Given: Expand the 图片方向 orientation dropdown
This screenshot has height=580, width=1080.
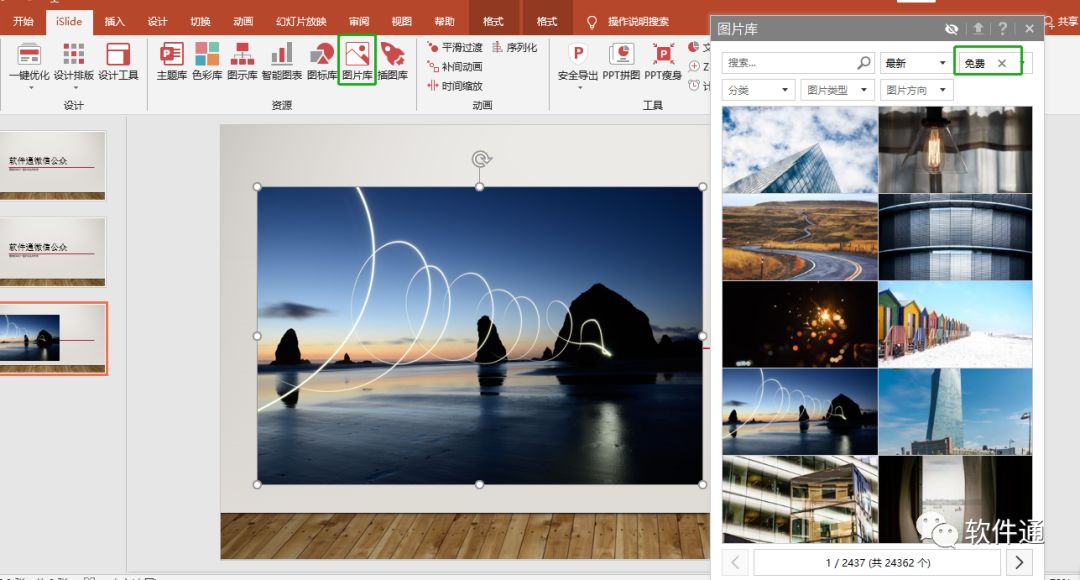Looking at the screenshot, I should tap(916, 90).
